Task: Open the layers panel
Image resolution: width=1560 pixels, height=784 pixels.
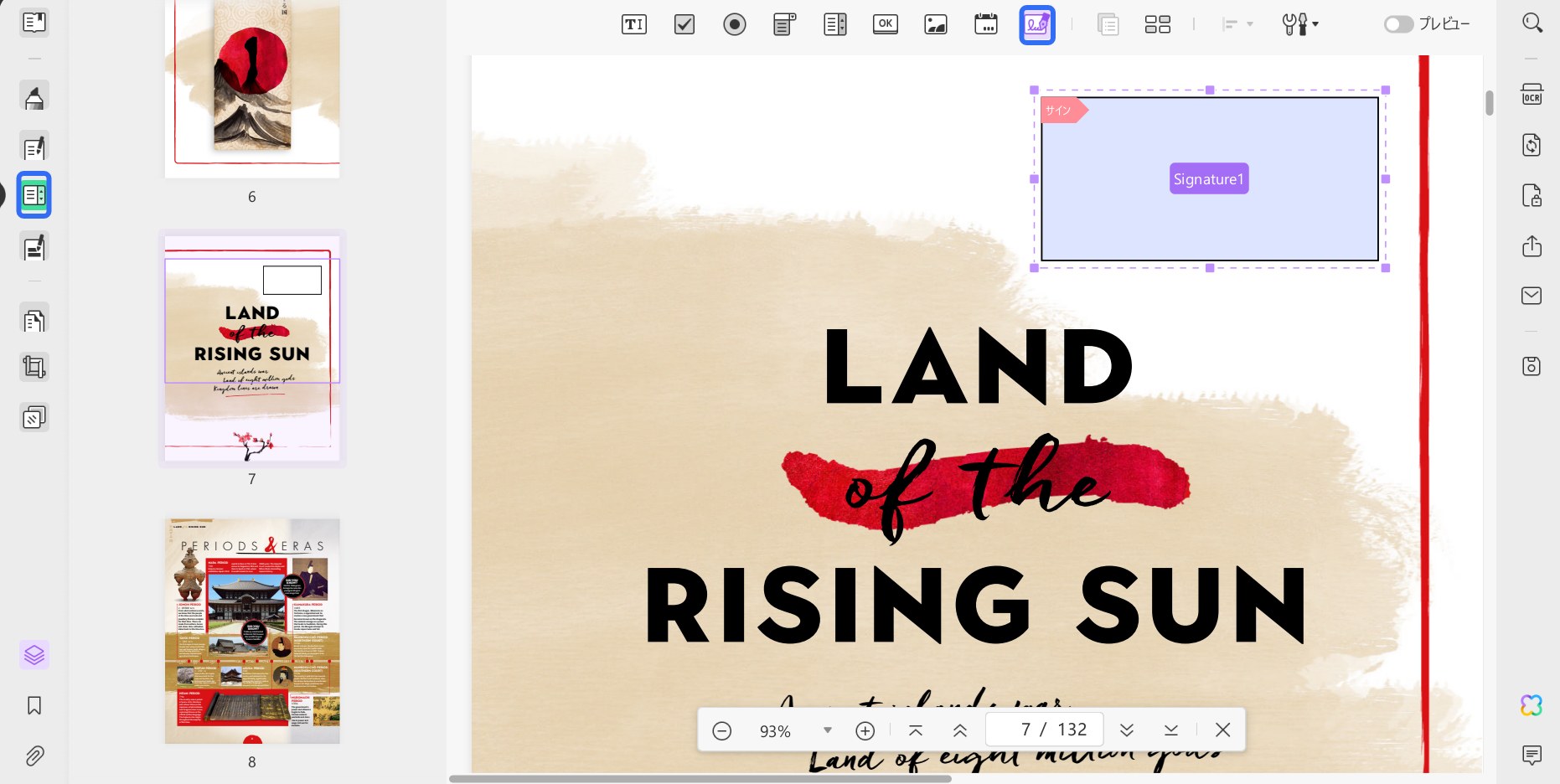Action: click(x=34, y=654)
